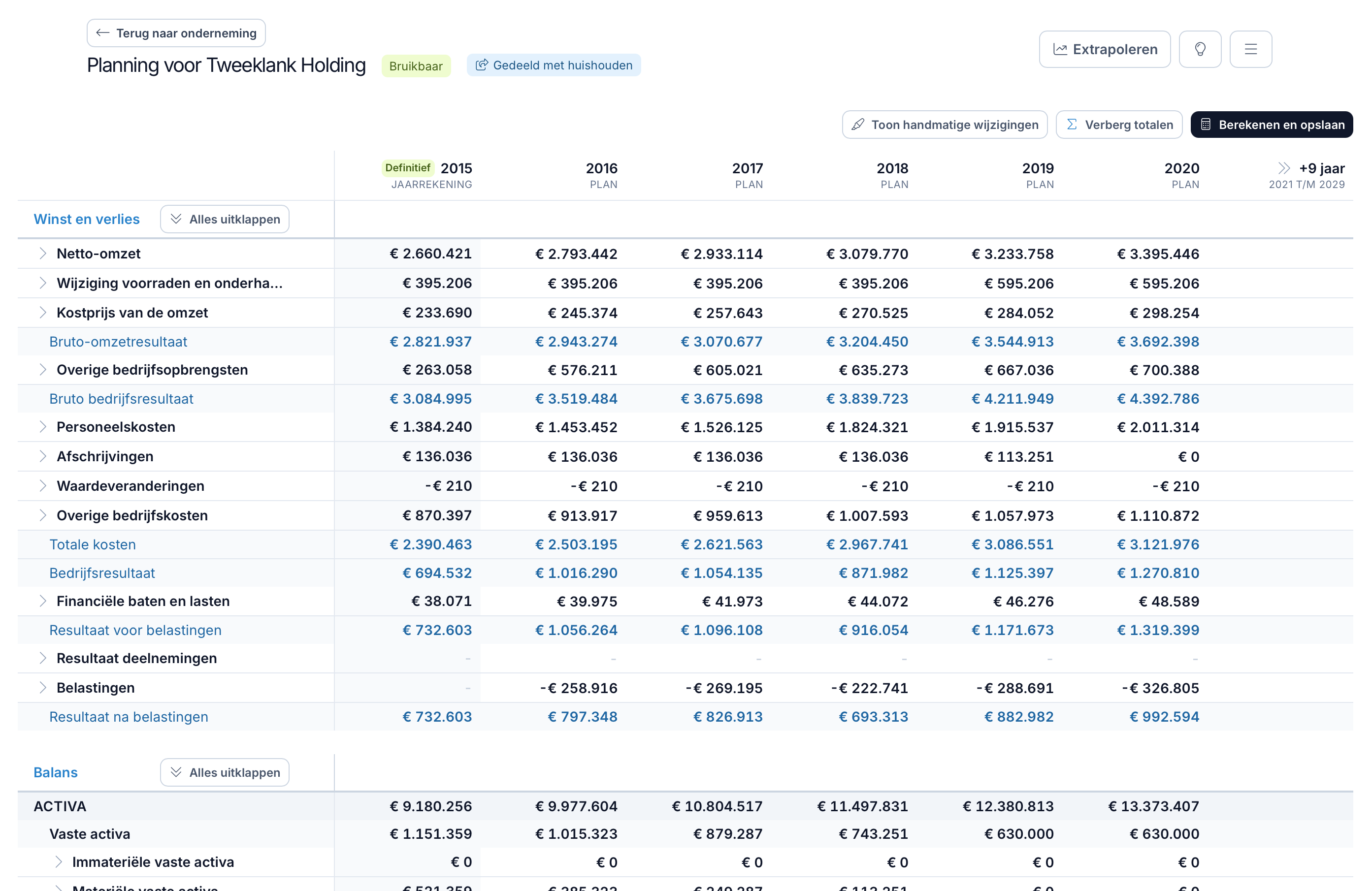Image resolution: width=1372 pixels, height=891 pixels.
Task: Click ACTIVA 2017 value € 10.804.517
Action: pyautogui.click(x=717, y=806)
